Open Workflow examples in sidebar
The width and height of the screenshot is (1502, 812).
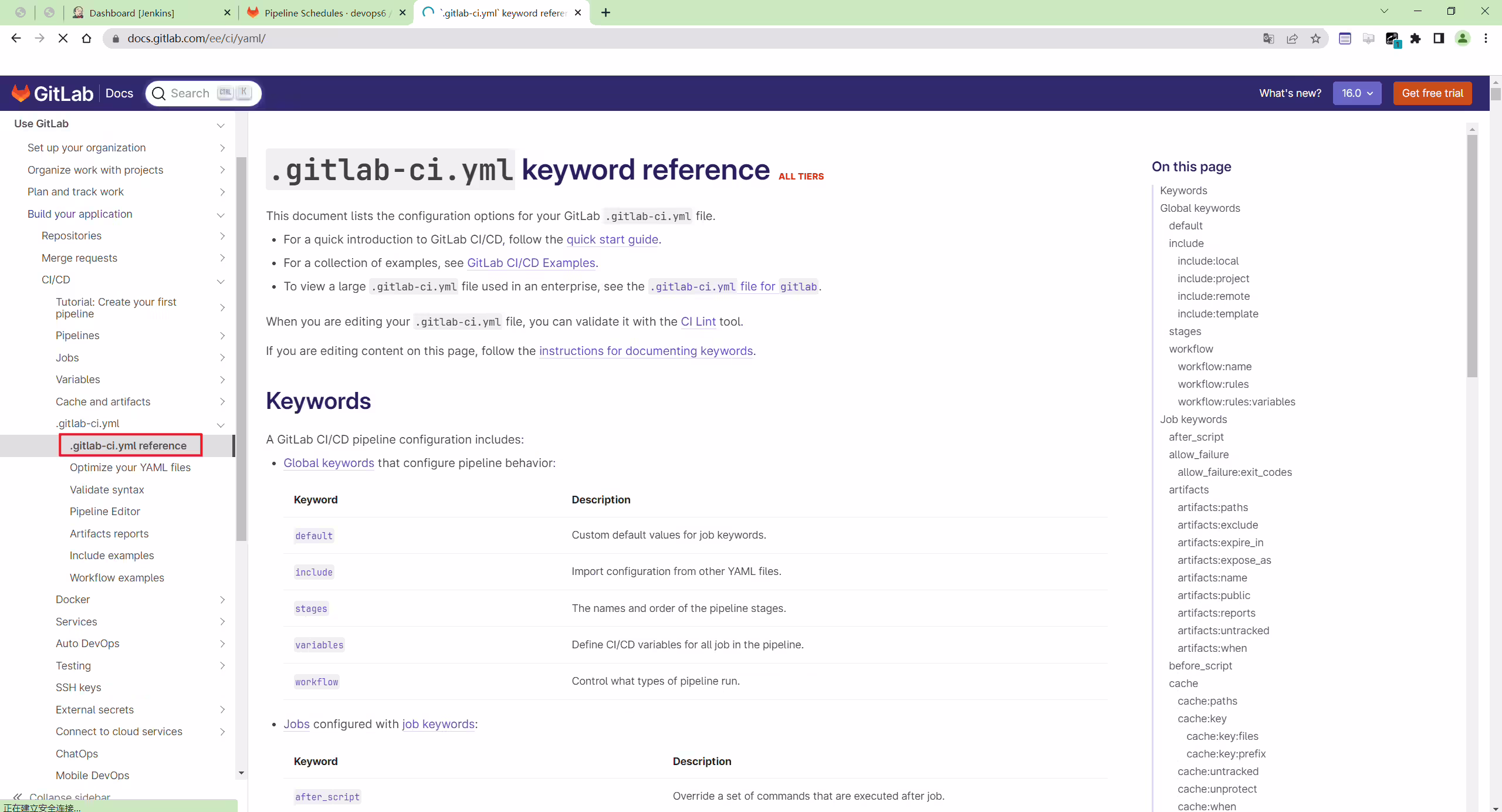pyautogui.click(x=117, y=578)
